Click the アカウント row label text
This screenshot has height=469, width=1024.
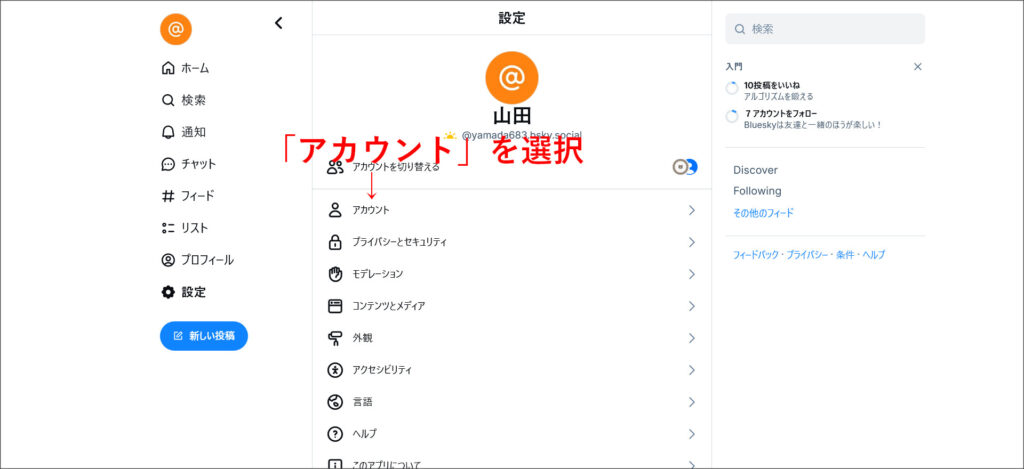pyautogui.click(x=371, y=210)
